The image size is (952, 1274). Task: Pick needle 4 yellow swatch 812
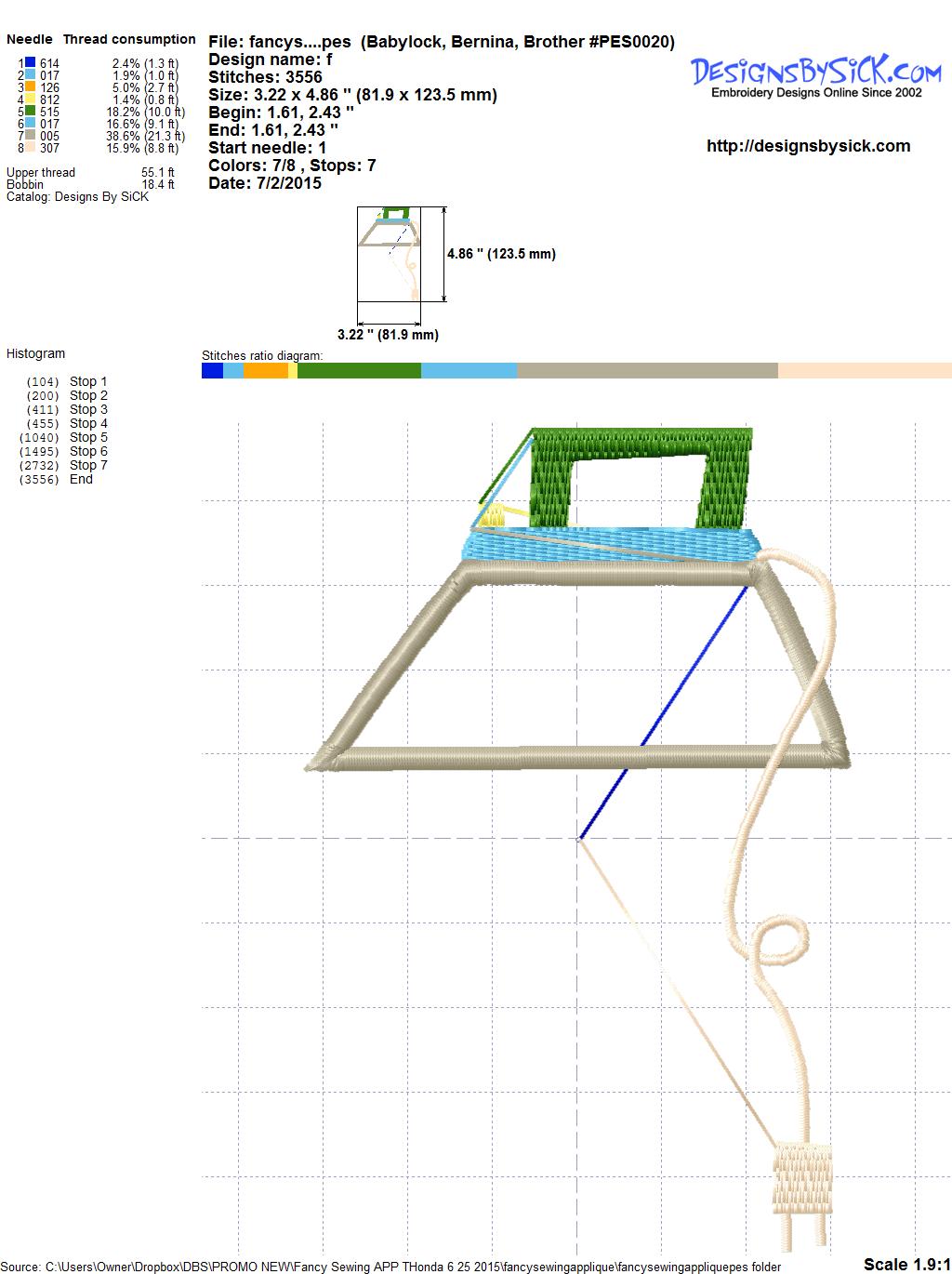31,100
